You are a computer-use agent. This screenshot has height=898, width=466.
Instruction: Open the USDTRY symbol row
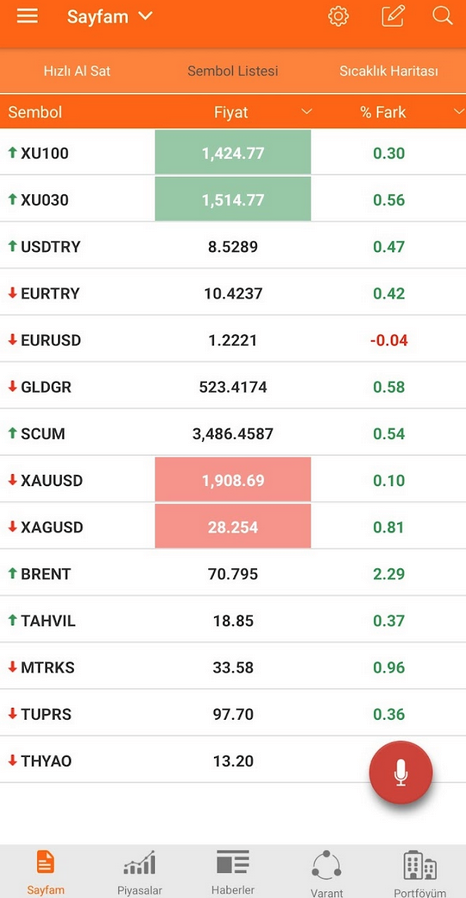pyautogui.click(x=233, y=246)
